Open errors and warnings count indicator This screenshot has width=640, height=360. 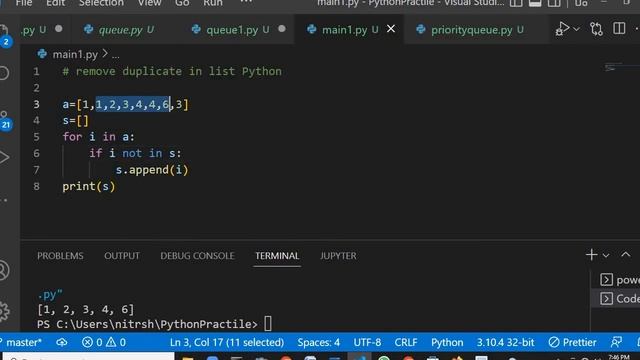pos(104,342)
